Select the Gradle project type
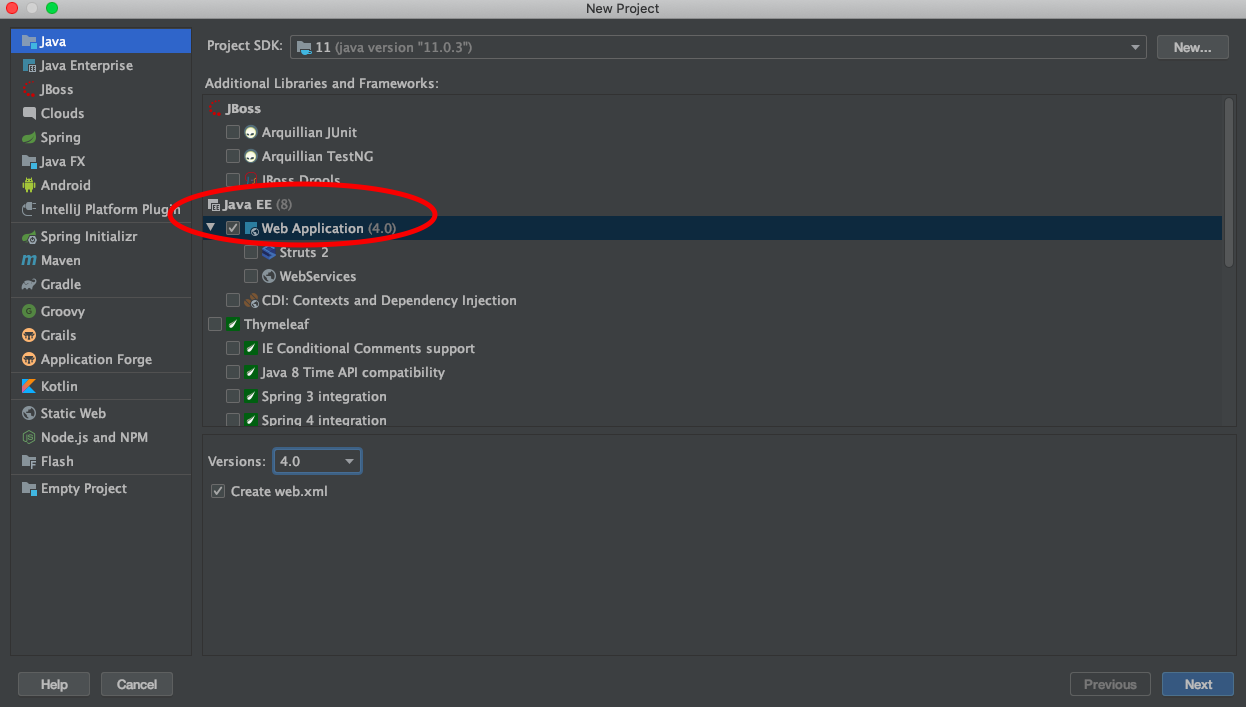Screen dimensions: 1246x707 click(x=101, y=285)
